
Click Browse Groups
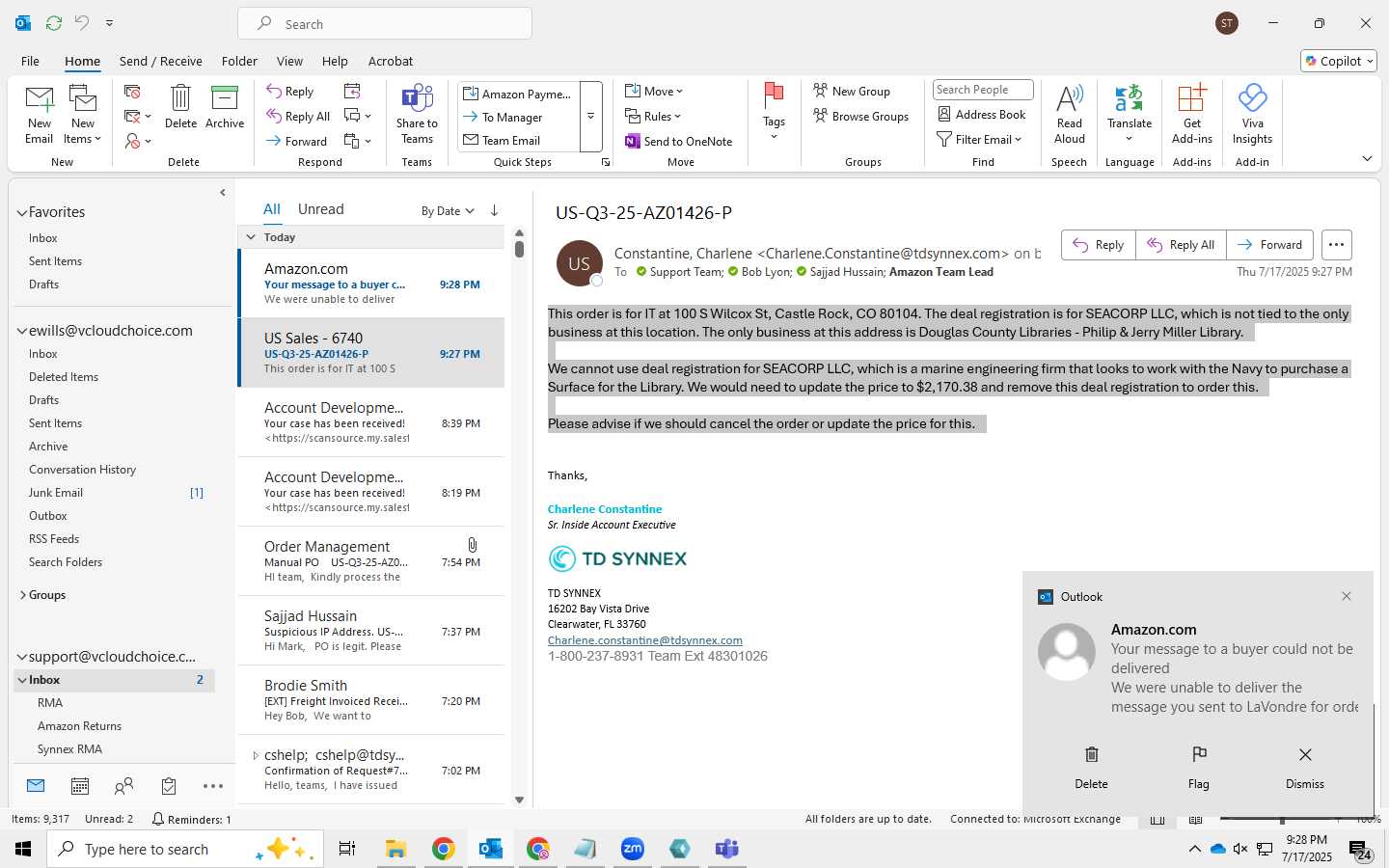click(860, 116)
